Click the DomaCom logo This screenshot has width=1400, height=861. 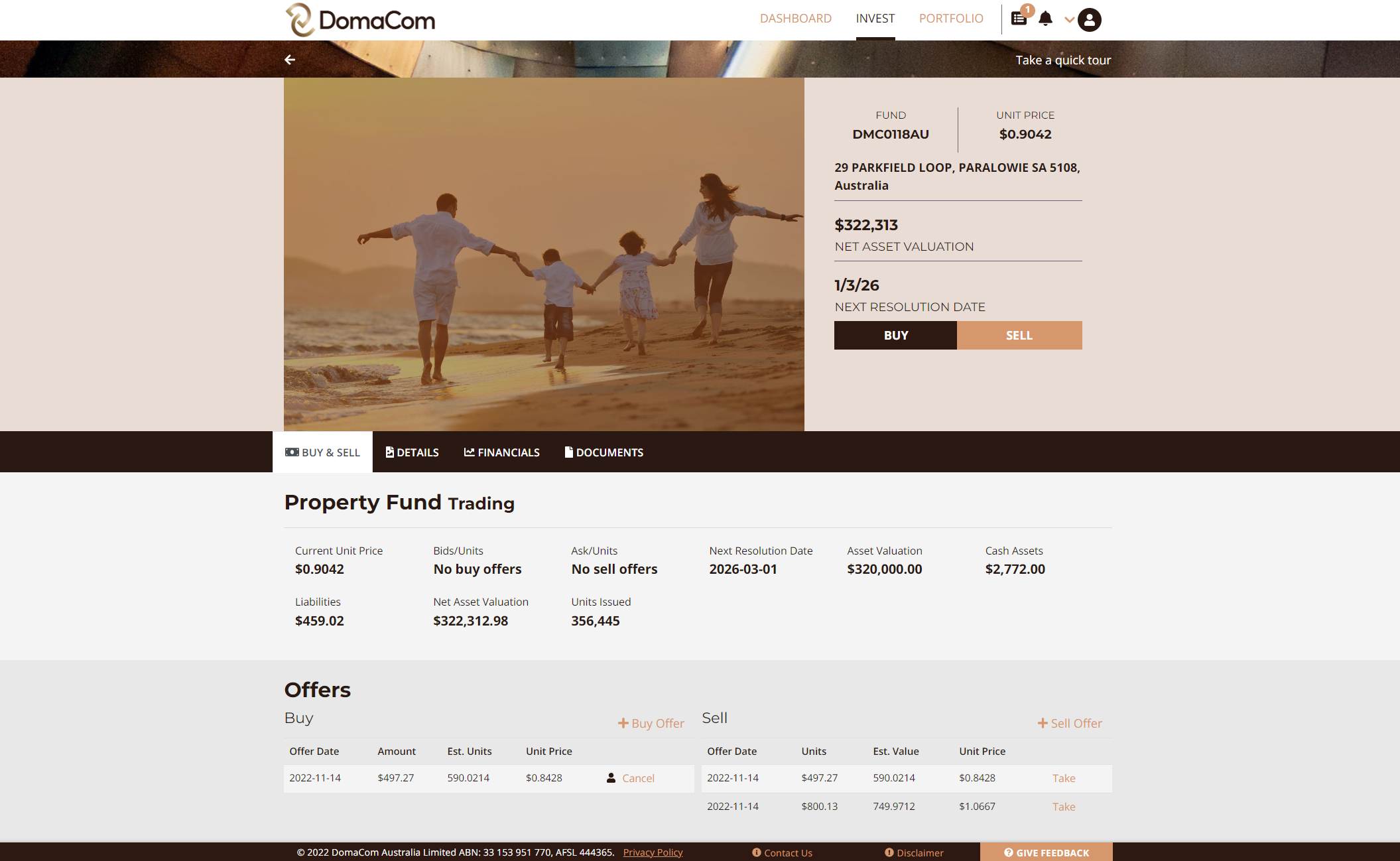click(360, 20)
